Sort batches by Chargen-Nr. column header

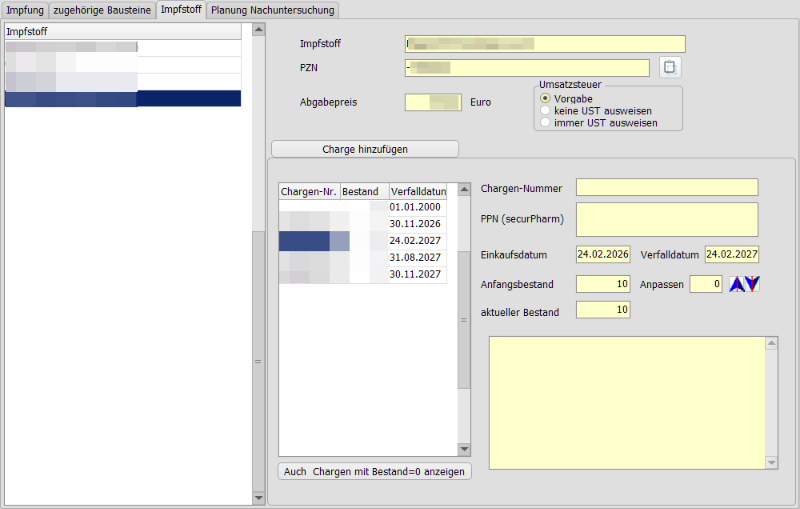308,191
